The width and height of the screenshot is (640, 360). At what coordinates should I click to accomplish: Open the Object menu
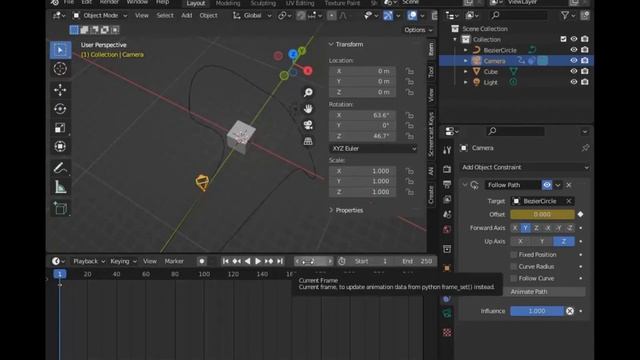click(x=208, y=16)
